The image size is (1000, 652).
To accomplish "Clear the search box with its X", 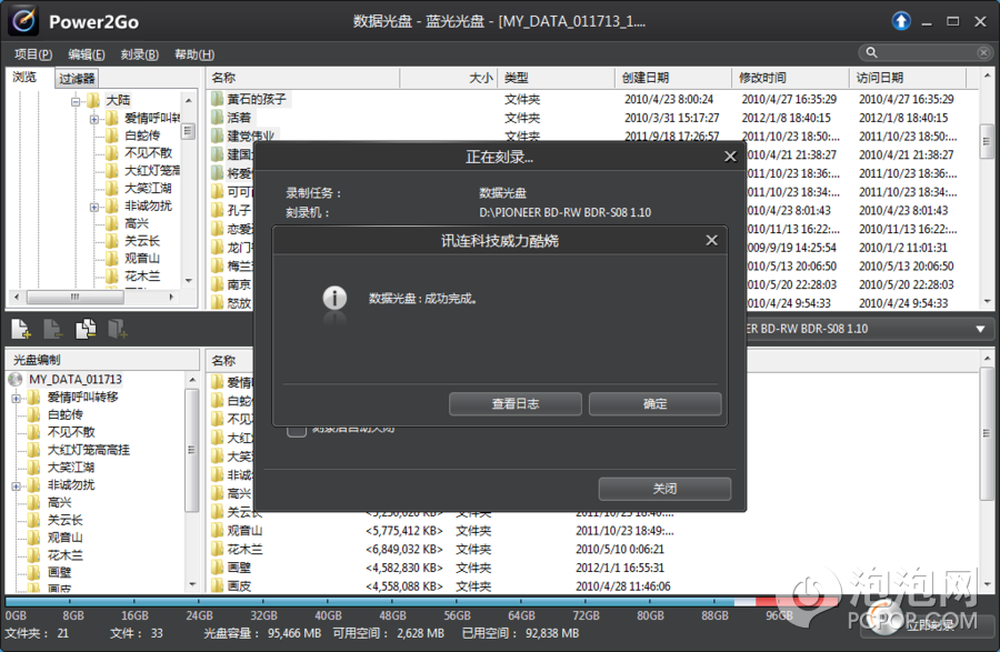I will tap(983, 52).
